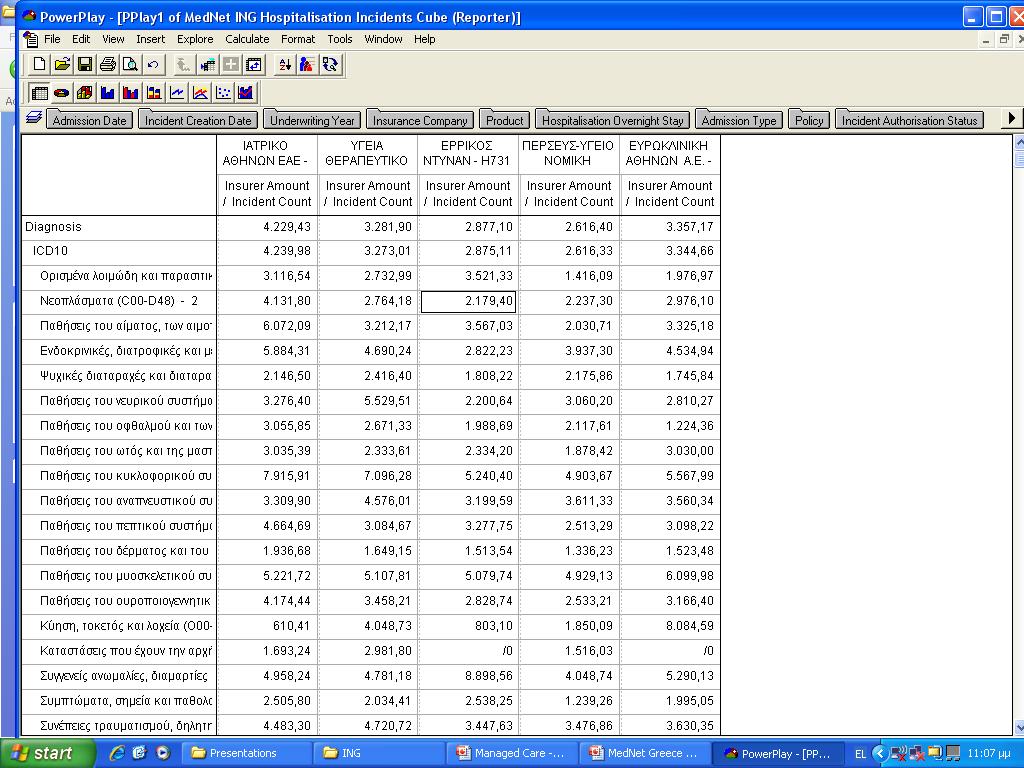Create a new report with the New icon
Image resolution: width=1024 pixels, height=768 pixels.
(x=39, y=64)
